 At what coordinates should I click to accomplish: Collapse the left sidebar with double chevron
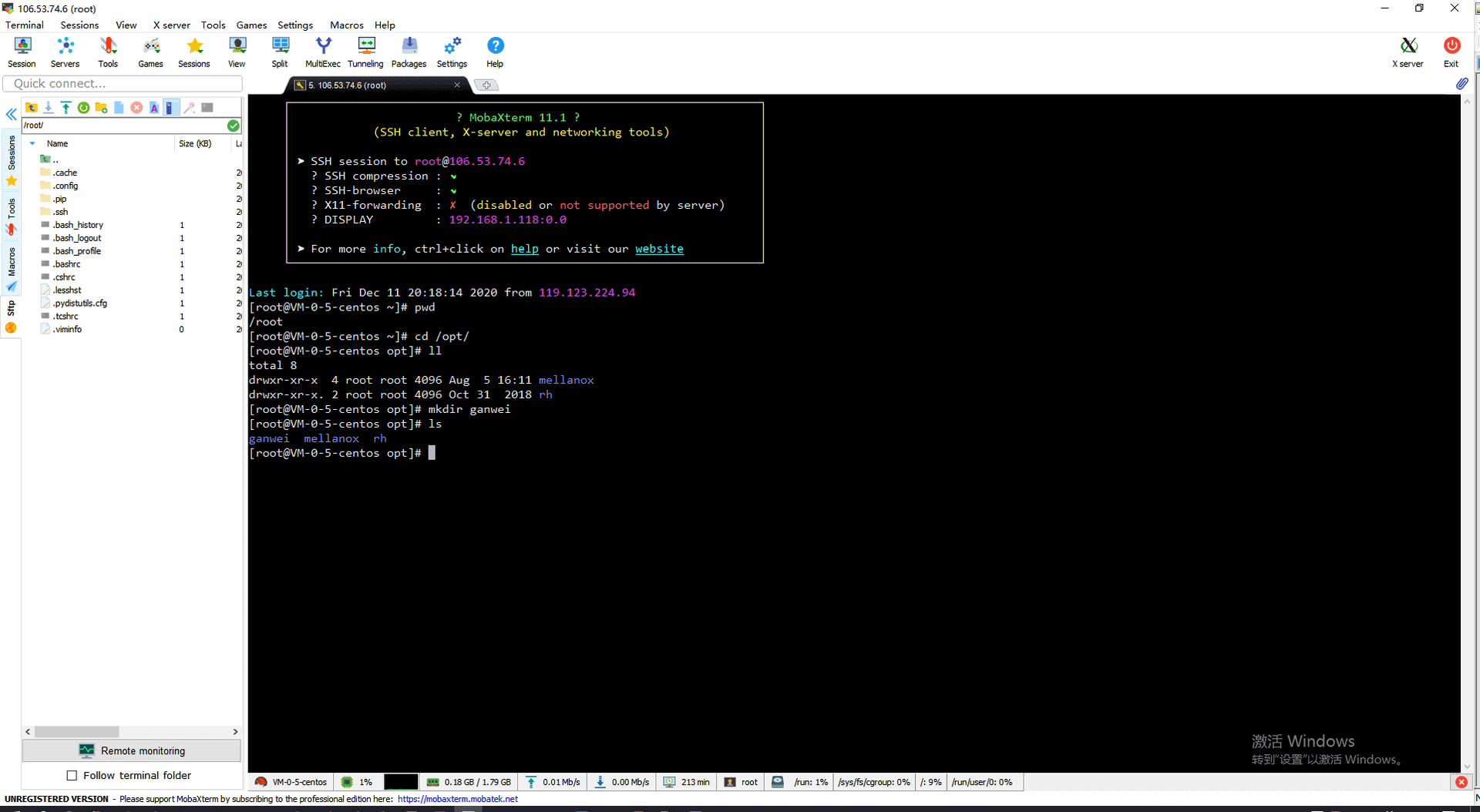click(x=12, y=115)
